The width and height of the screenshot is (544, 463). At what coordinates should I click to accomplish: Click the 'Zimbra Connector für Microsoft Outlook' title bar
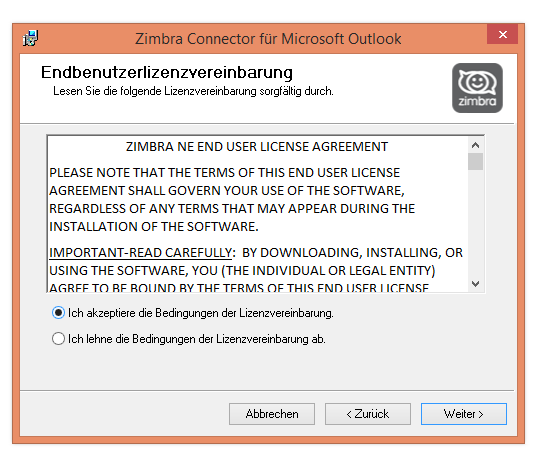[x=268, y=38]
